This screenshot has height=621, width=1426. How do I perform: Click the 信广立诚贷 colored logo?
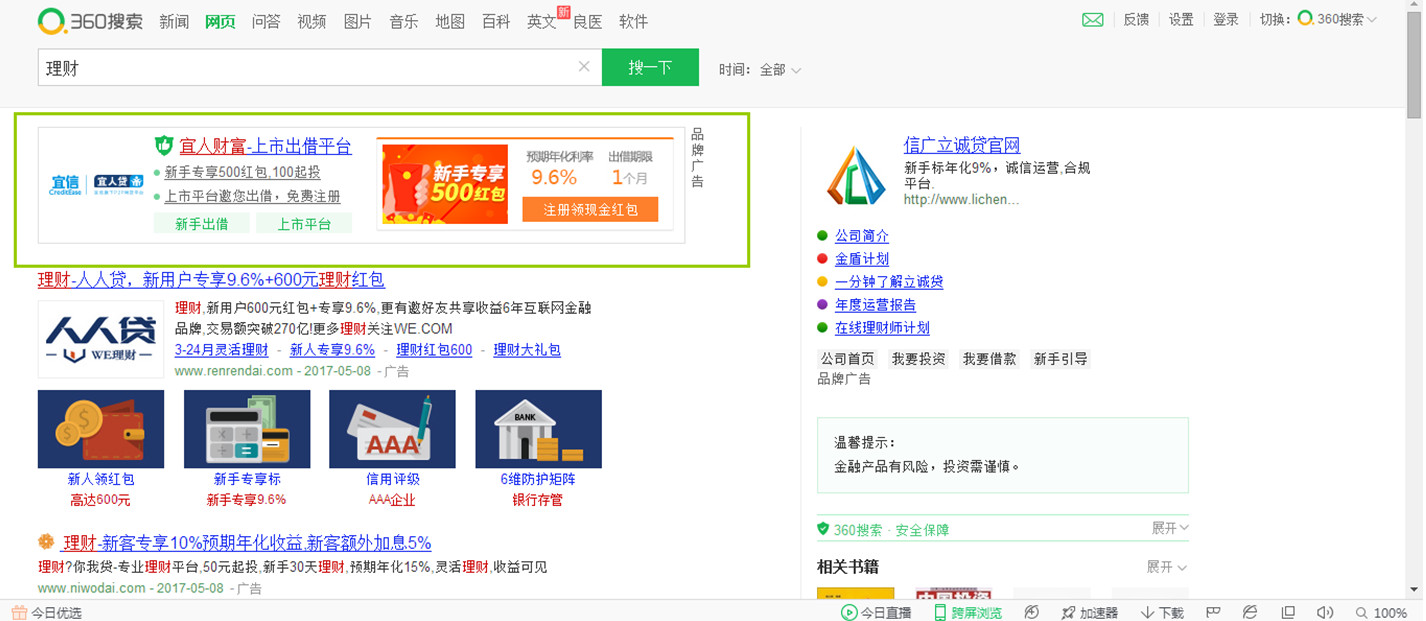click(x=855, y=174)
